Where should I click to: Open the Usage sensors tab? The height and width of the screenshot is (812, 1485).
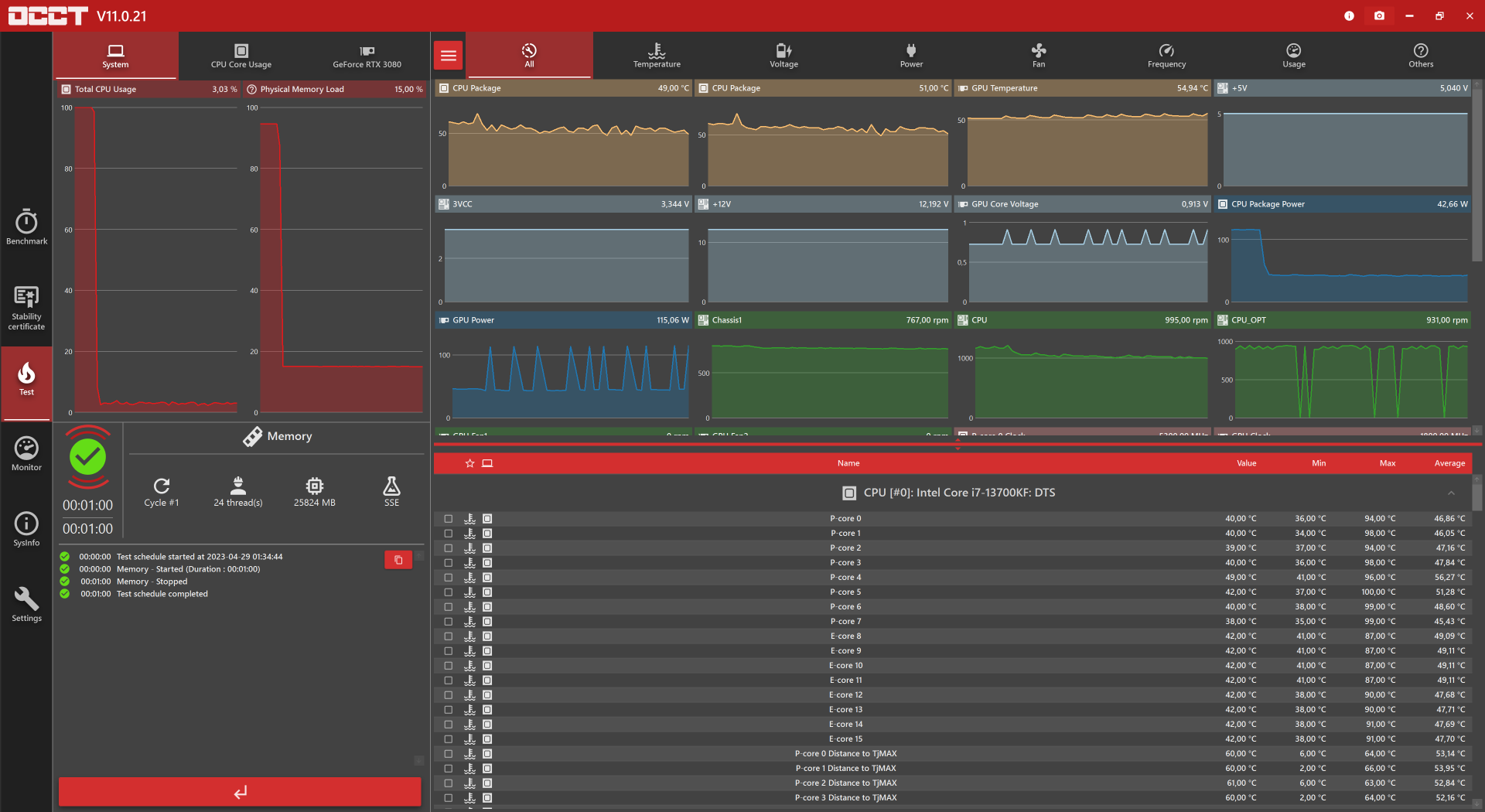1294,56
